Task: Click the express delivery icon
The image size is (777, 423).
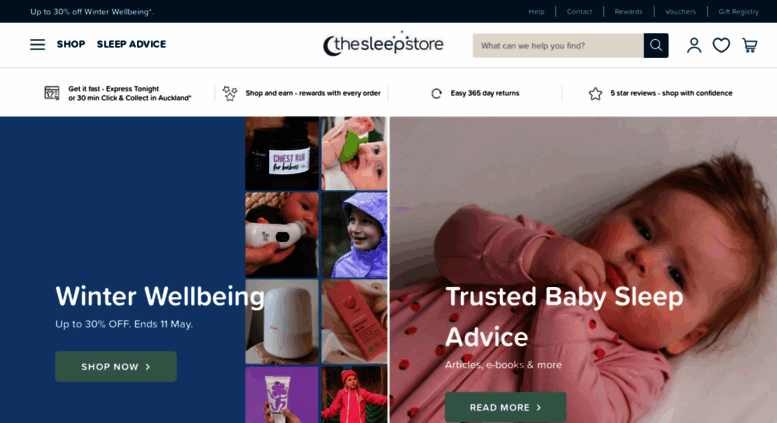Action: click(x=52, y=93)
